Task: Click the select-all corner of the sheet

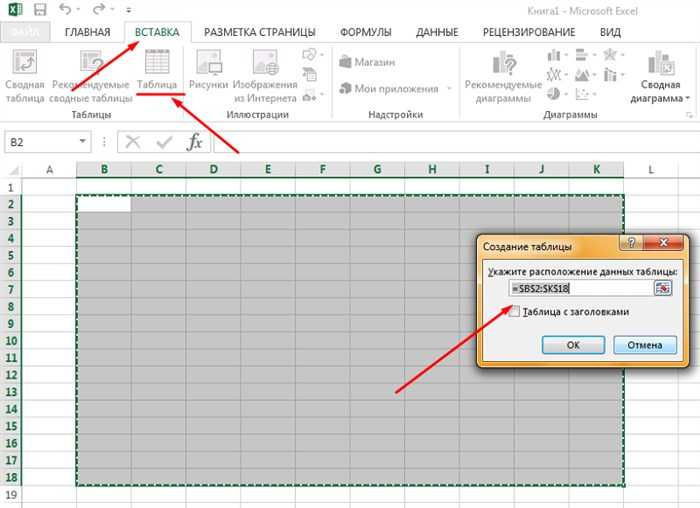Action: 14,170
